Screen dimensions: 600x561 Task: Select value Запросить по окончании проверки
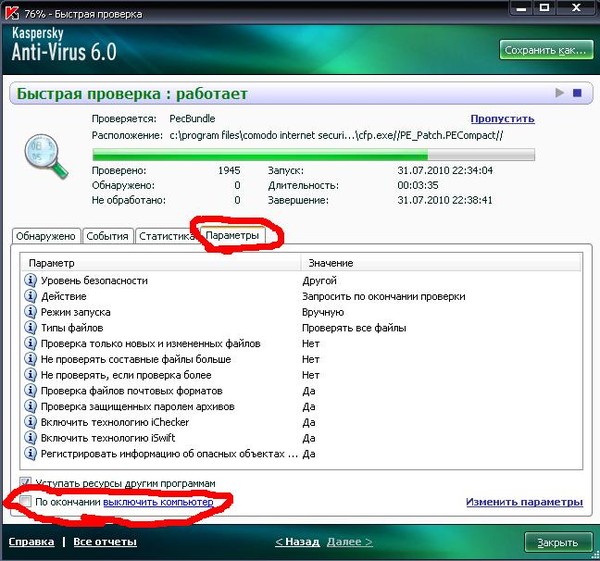(x=384, y=296)
